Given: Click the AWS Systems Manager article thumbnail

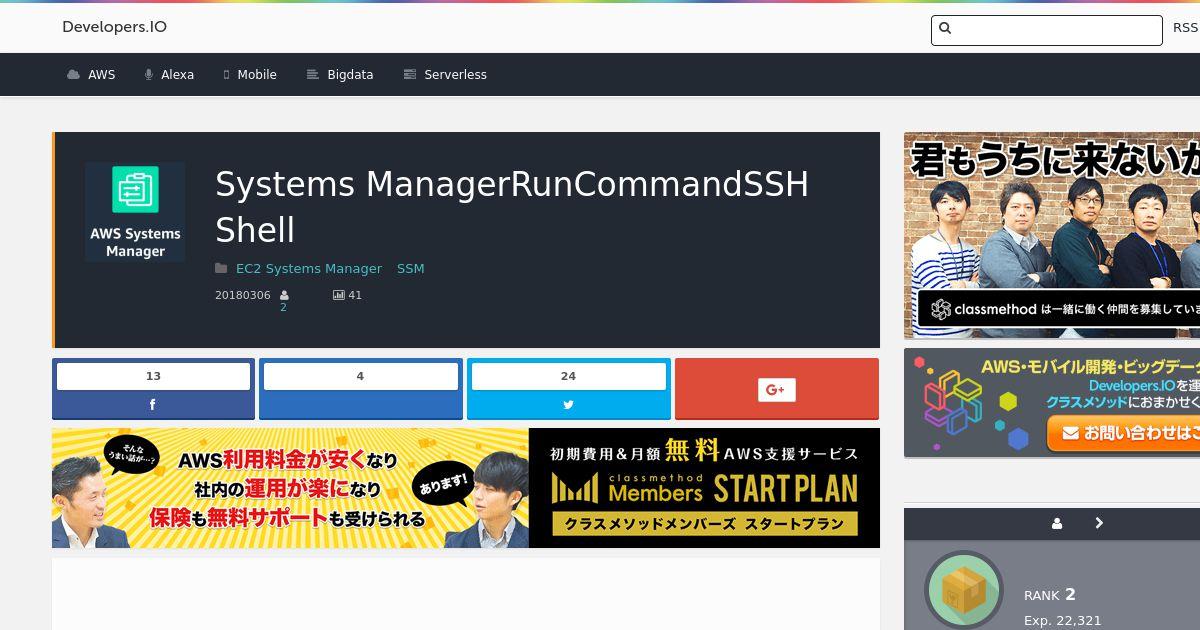Looking at the screenshot, I should point(135,212).
